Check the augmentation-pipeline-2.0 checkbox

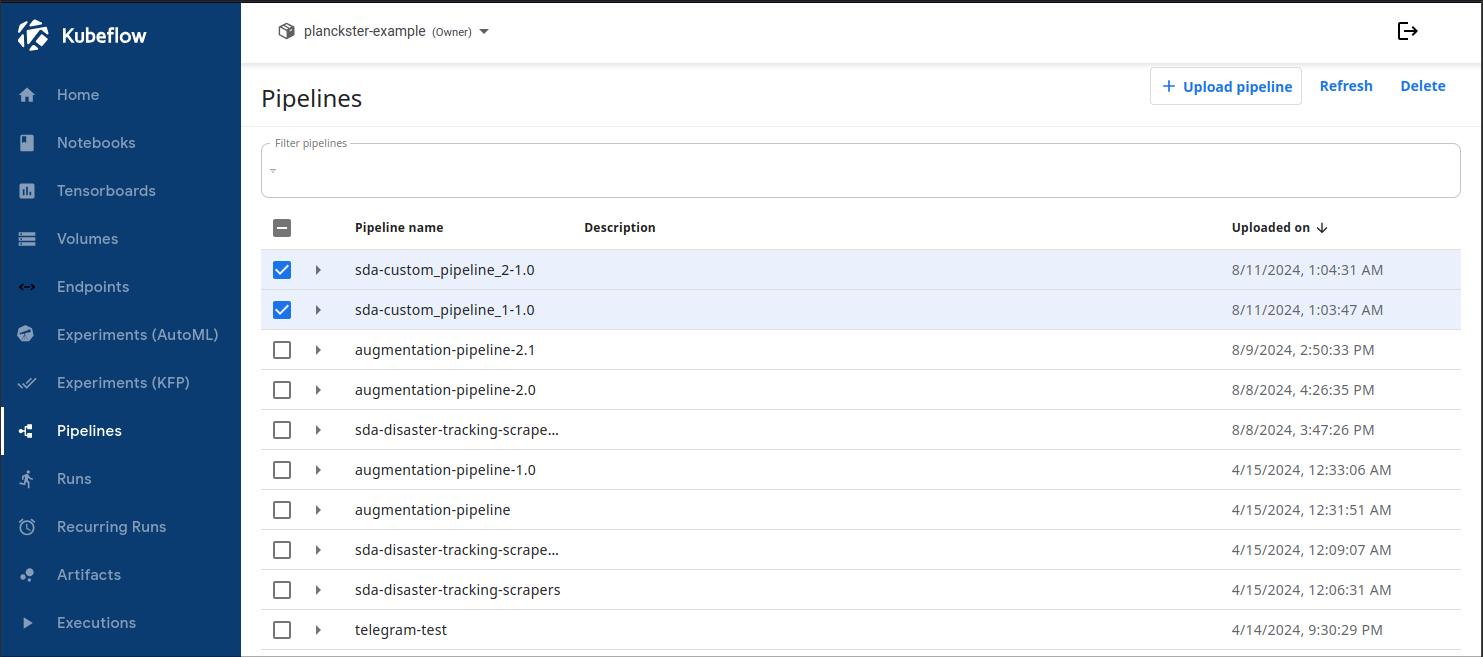[282, 390]
